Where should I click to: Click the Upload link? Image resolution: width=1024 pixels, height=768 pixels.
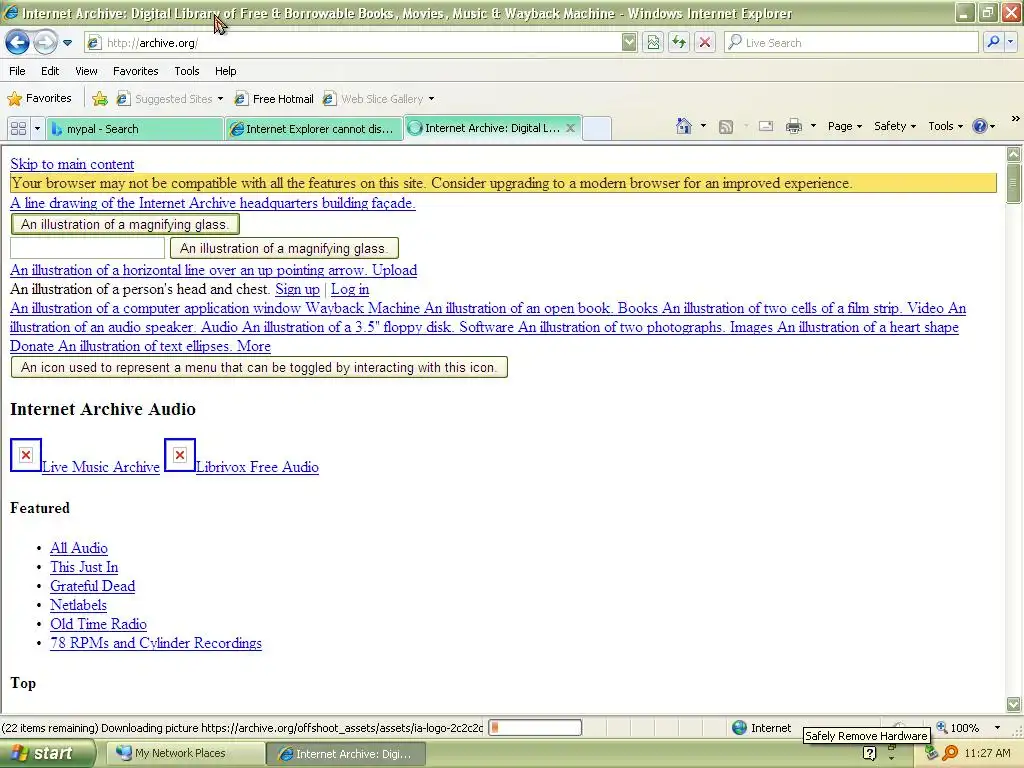click(x=394, y=270)
